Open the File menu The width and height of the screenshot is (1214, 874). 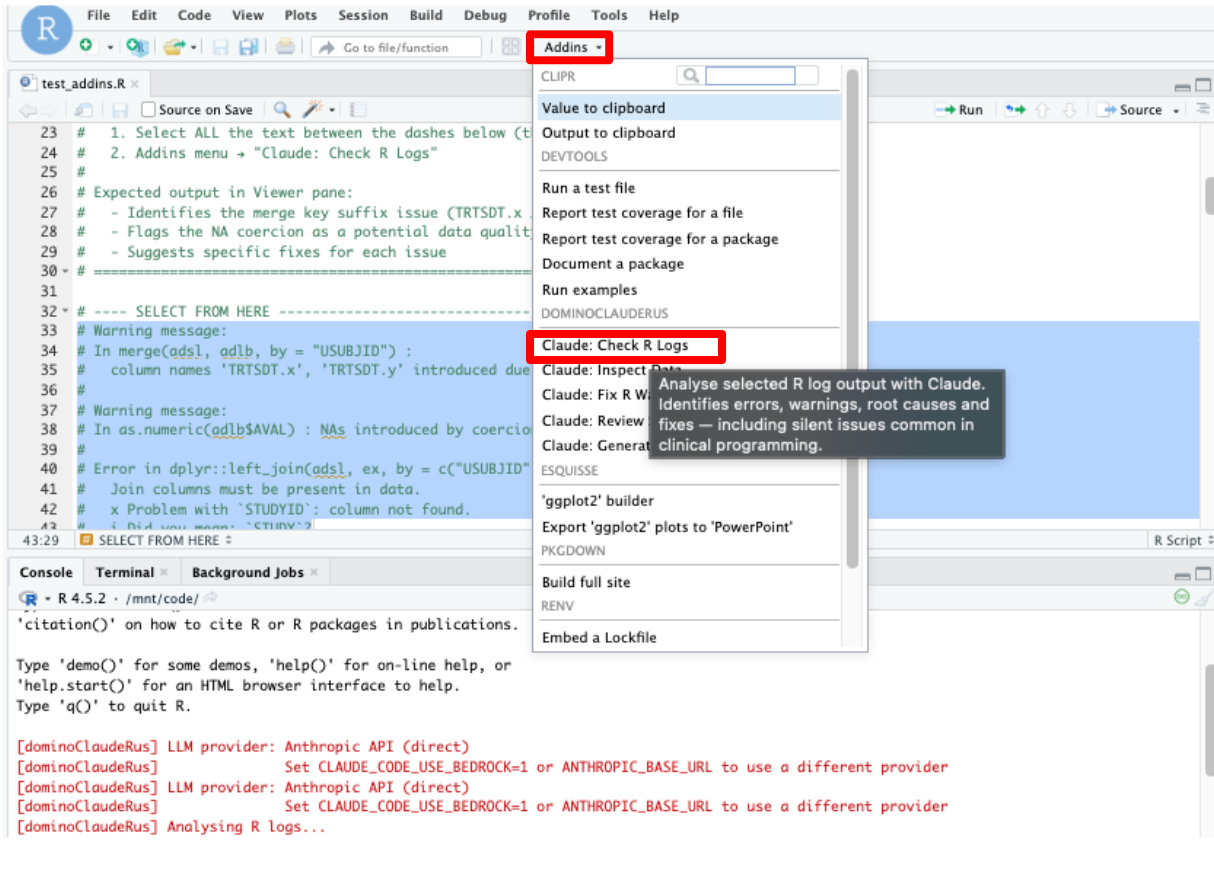click(98, 15)
